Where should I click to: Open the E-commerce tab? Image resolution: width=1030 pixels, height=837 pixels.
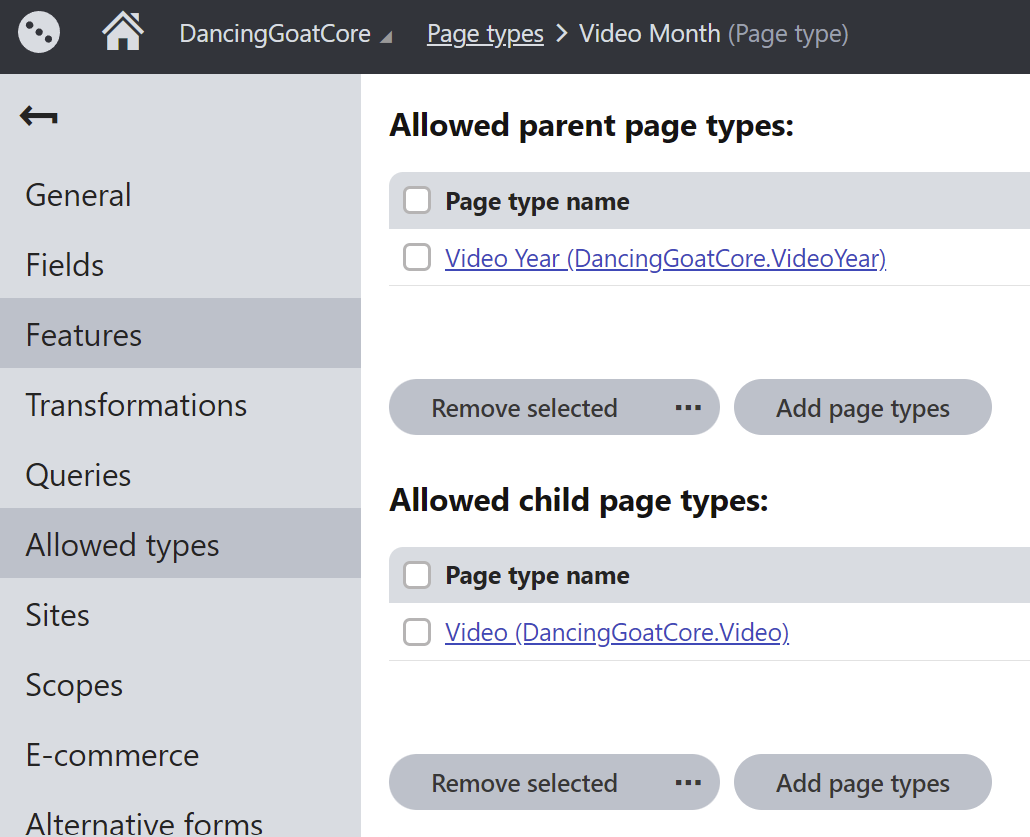coord(180,754)
